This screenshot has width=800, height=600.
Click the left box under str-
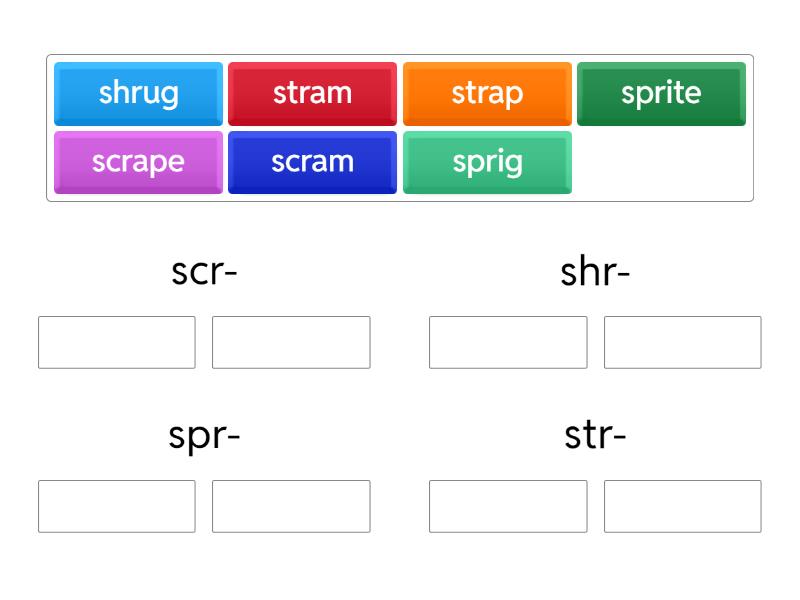point(508,506)
